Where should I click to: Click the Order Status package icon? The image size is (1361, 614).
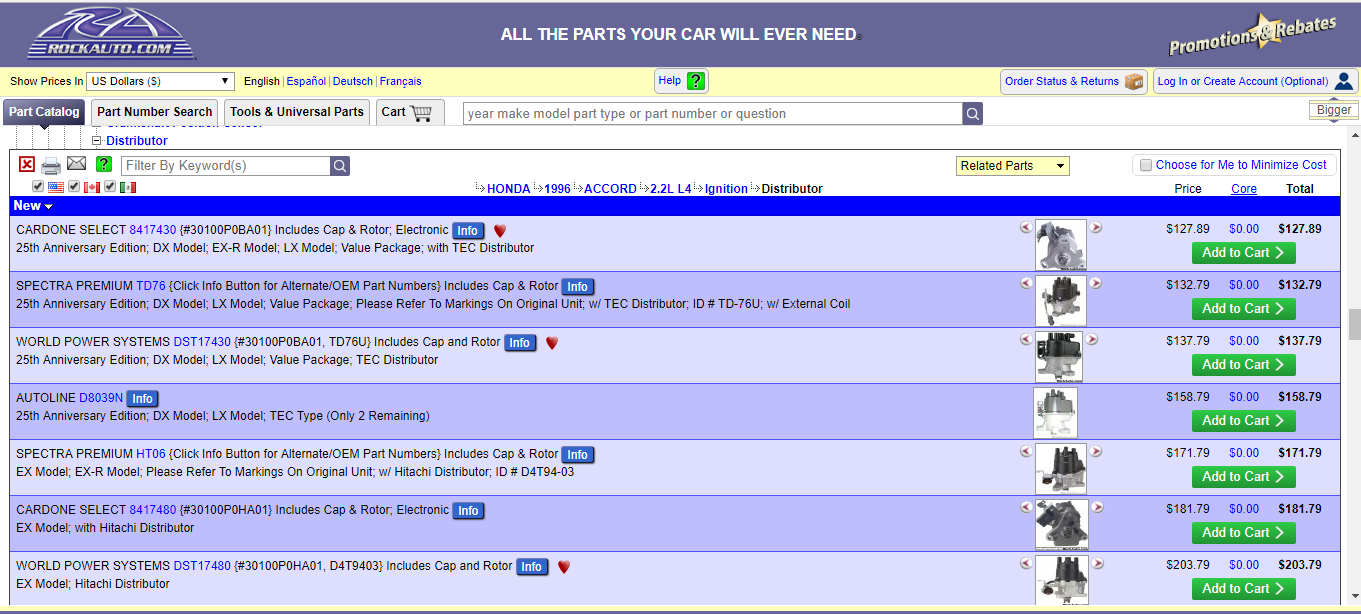[x=1134, y=81]
